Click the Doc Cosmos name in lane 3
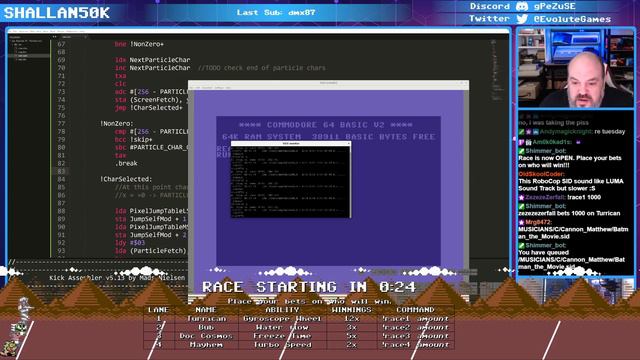 click(206, 336)
